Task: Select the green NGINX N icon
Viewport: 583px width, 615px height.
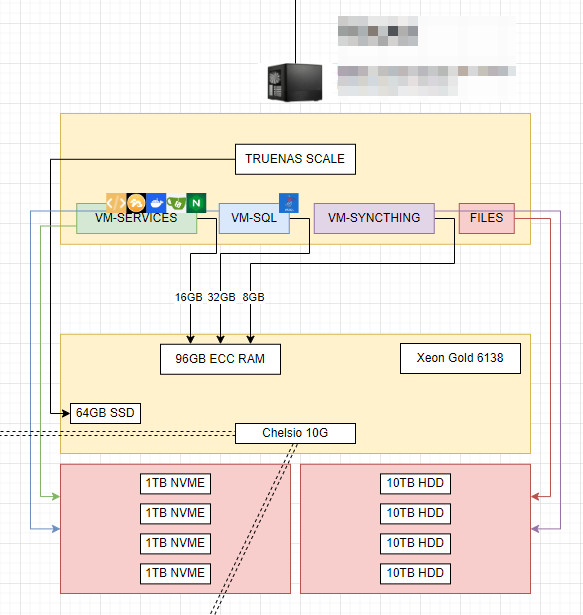Action: 196,203
